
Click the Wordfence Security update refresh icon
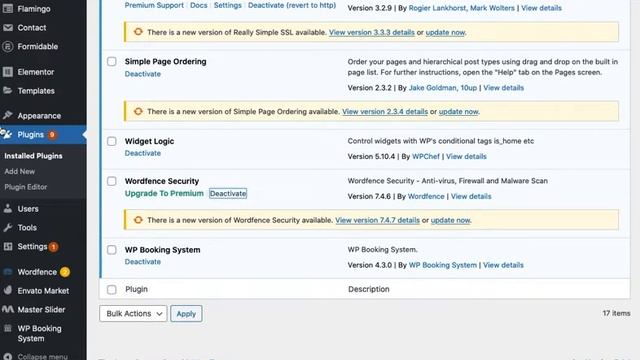pyautogui.click(x=138, y=220)
